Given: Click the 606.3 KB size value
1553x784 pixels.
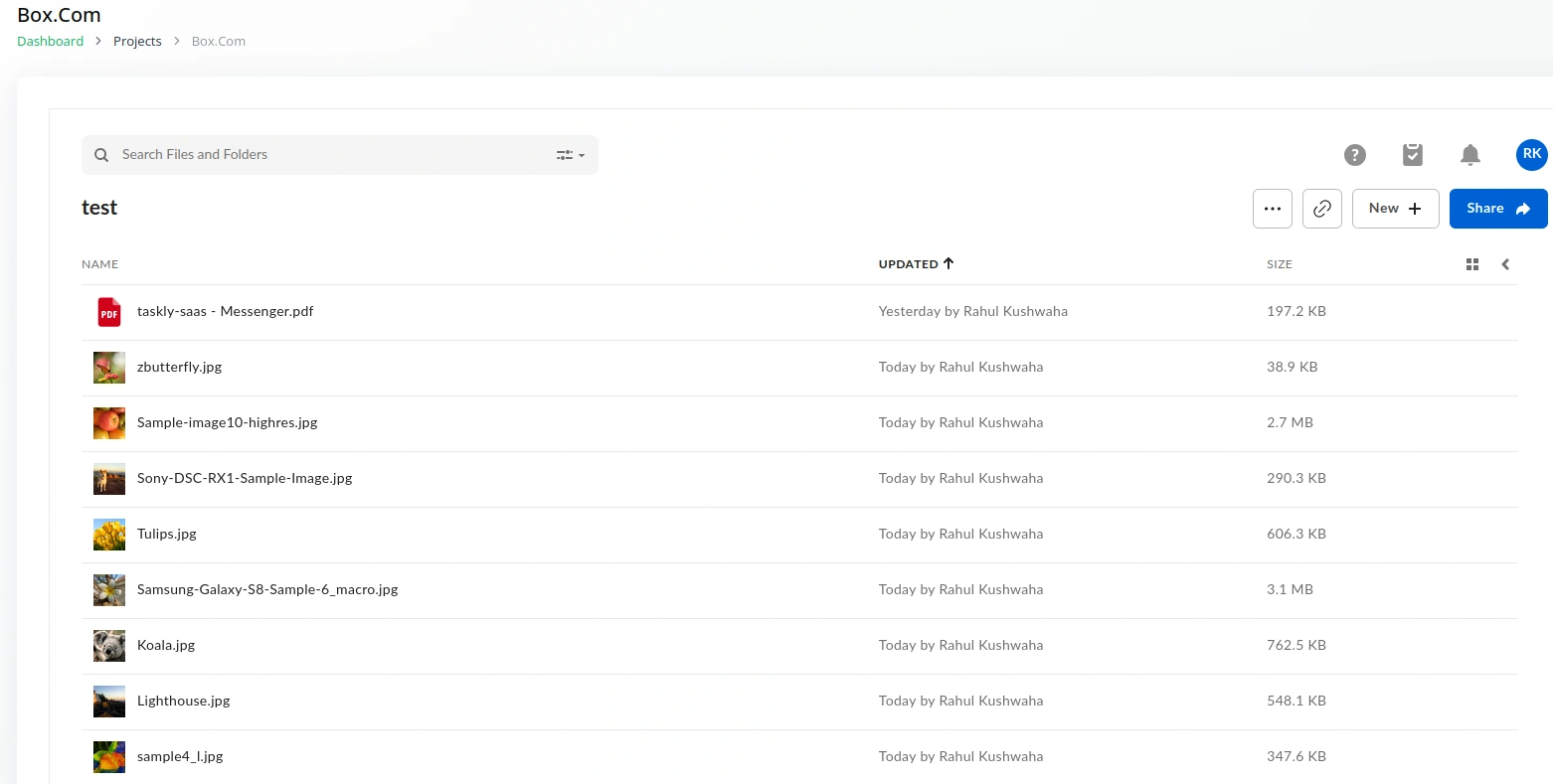Looking at the screenshot, I should click(x=1296, y=534).
